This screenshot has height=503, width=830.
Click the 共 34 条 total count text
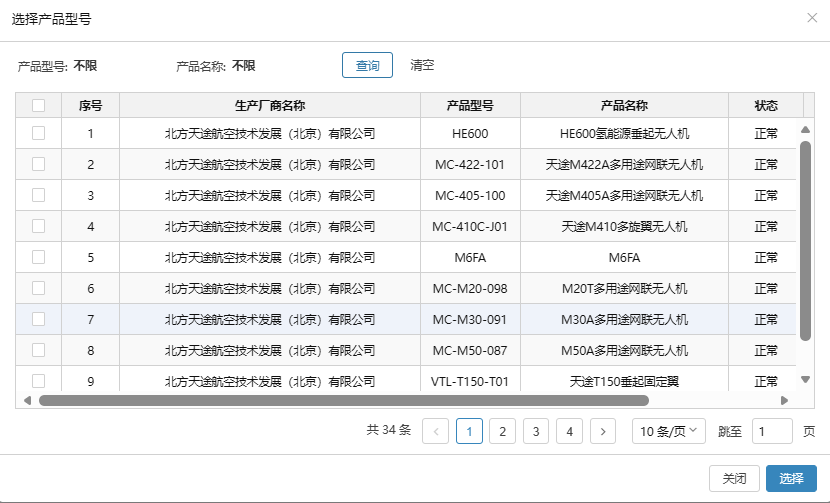click(389, 430)
